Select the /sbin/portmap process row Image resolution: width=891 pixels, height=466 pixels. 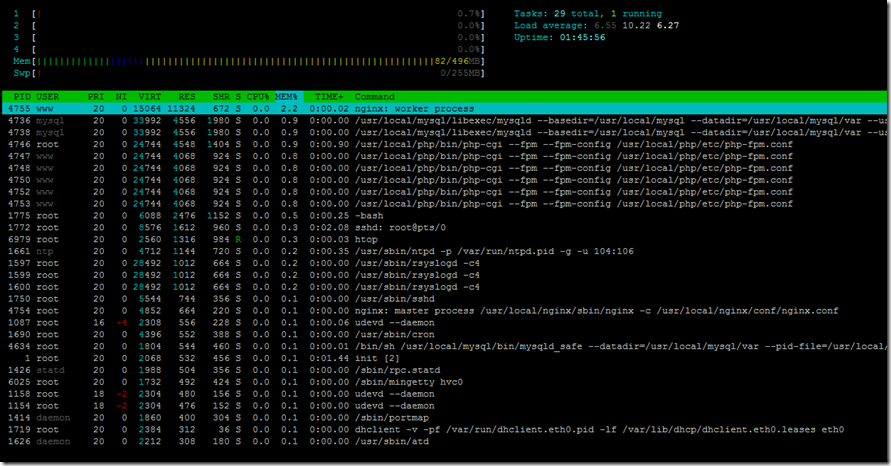[444, 418]
